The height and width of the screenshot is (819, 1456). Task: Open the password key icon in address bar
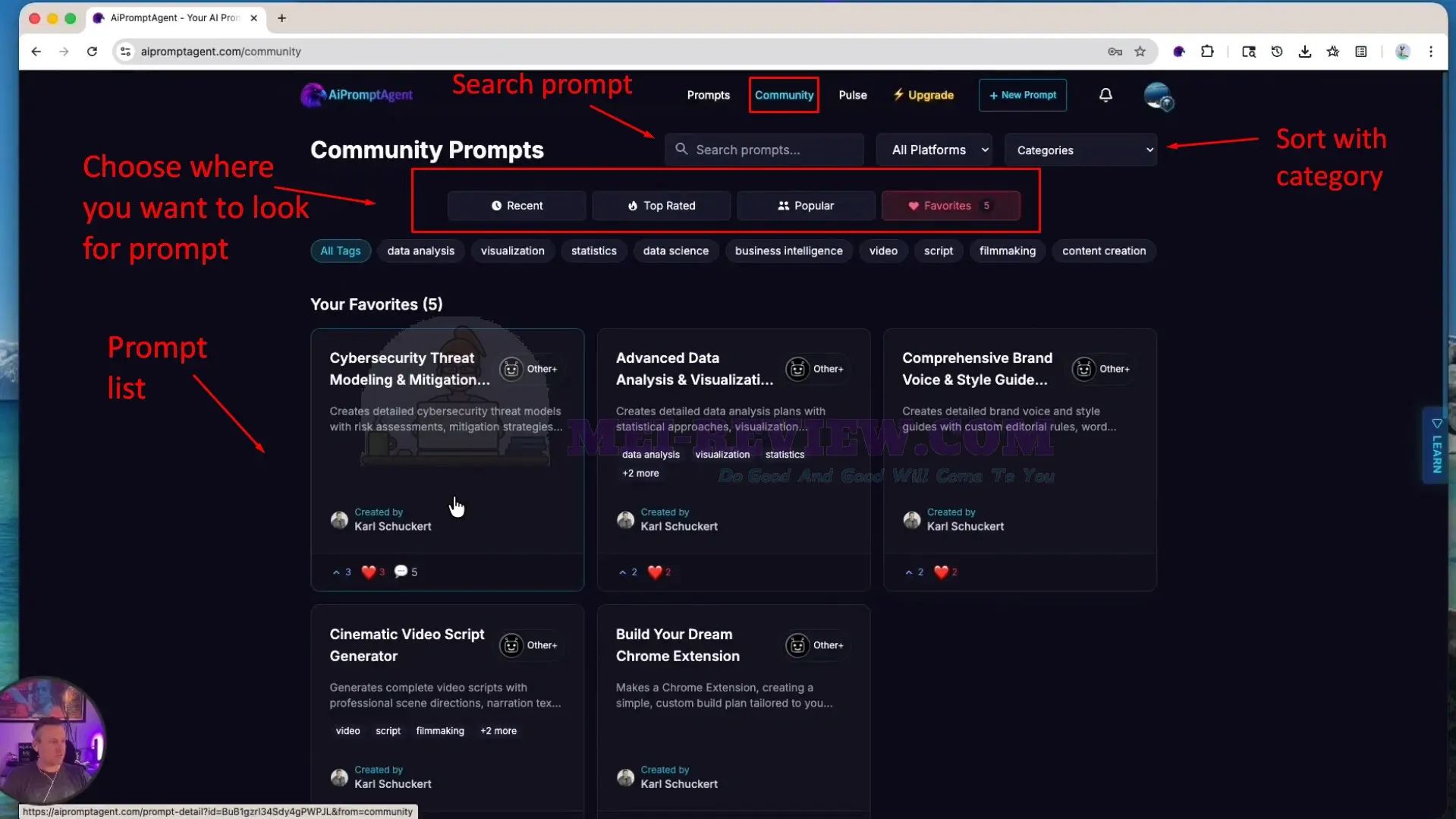(1115, 52)
